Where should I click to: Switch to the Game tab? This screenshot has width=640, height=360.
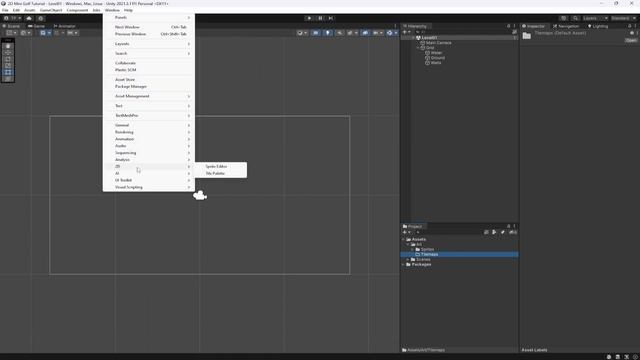click(36, 26)
